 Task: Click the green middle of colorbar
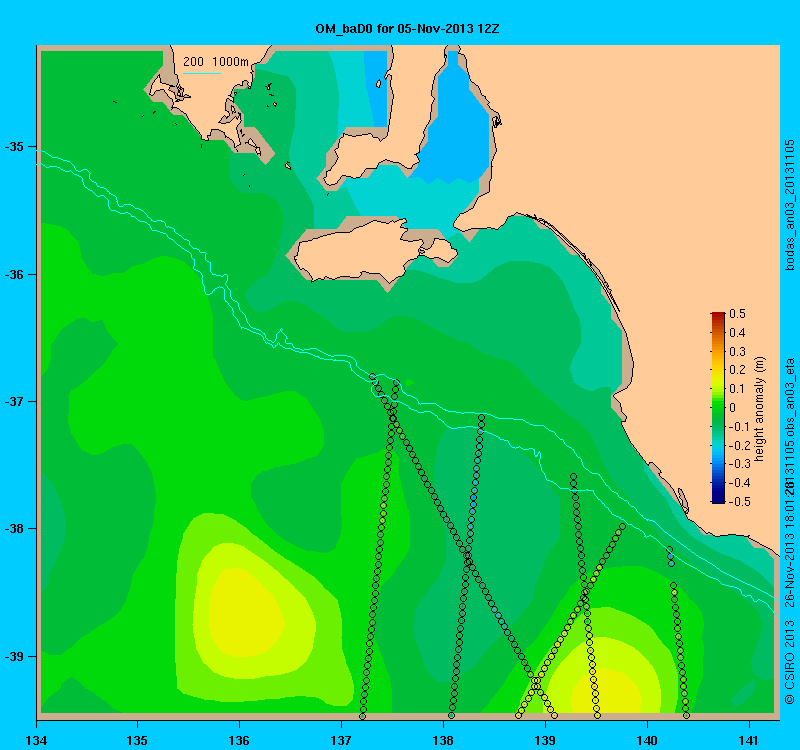(718, 408)
